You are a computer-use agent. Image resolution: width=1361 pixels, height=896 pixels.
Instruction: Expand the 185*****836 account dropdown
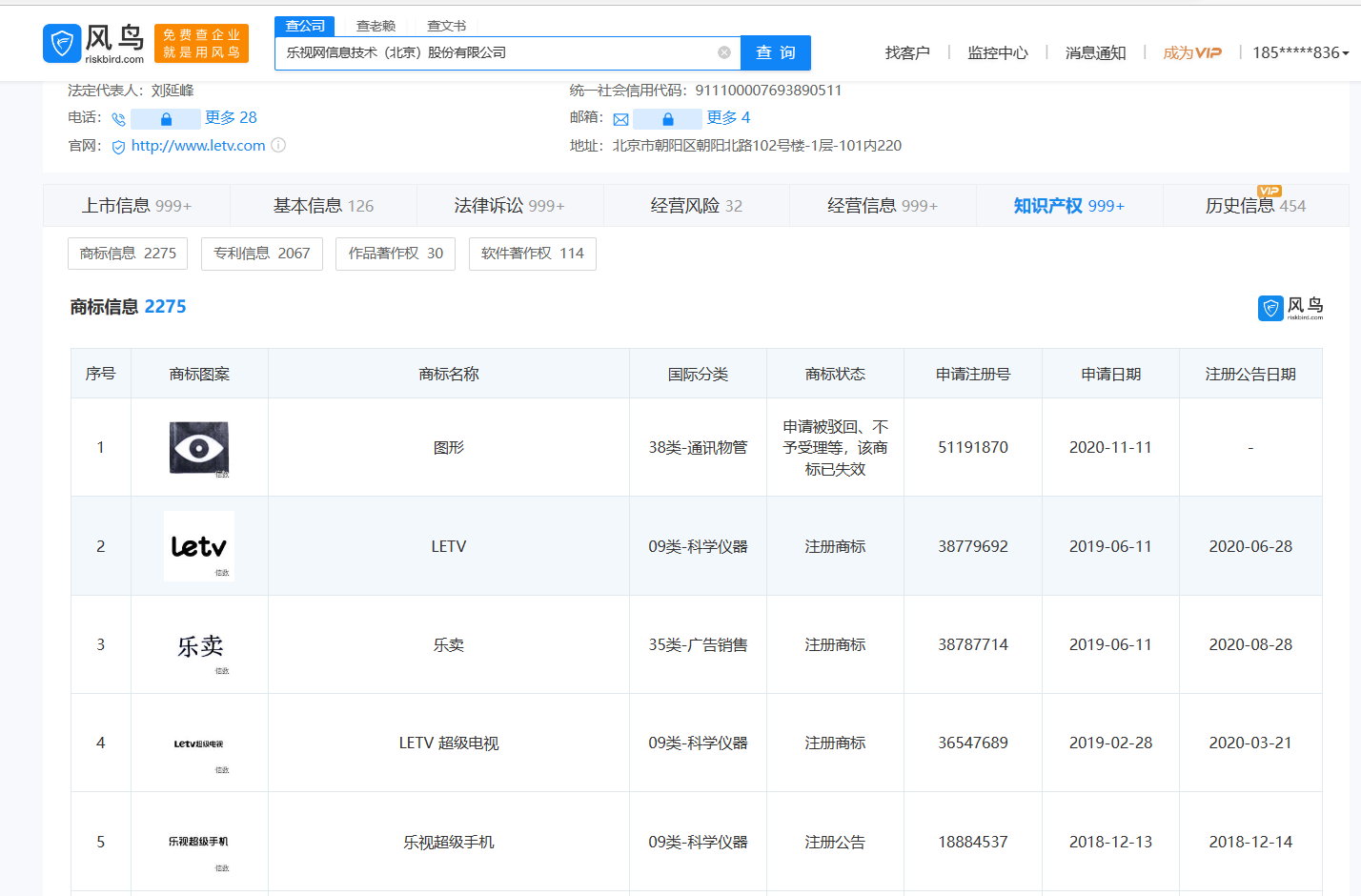(1301, 52)
